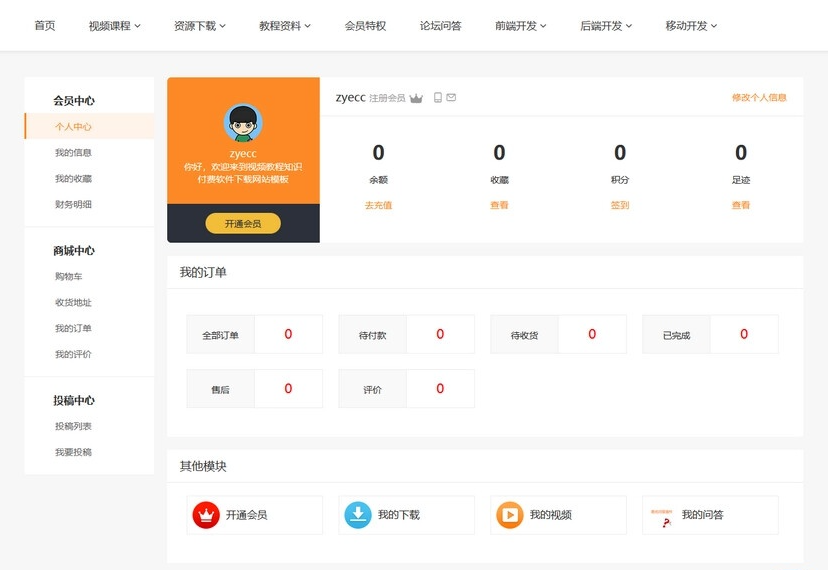828x570 pixels.
Task: Open 论坛问答 in the top navigation
Action: (x=440, y=26)
